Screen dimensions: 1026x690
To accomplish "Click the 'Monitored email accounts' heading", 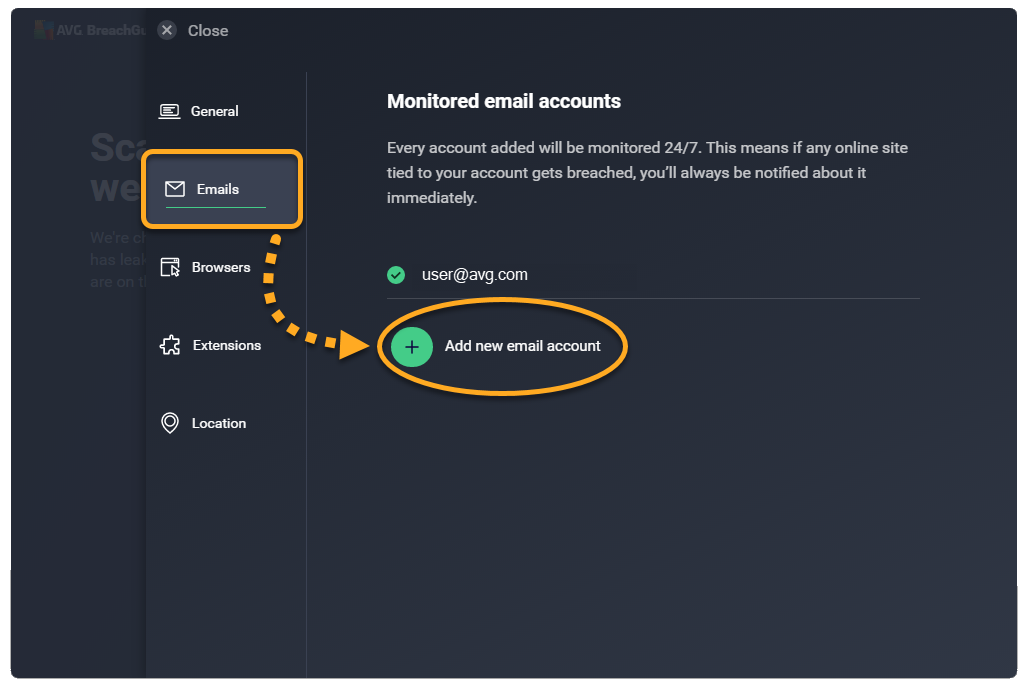I will click(504, 101).
